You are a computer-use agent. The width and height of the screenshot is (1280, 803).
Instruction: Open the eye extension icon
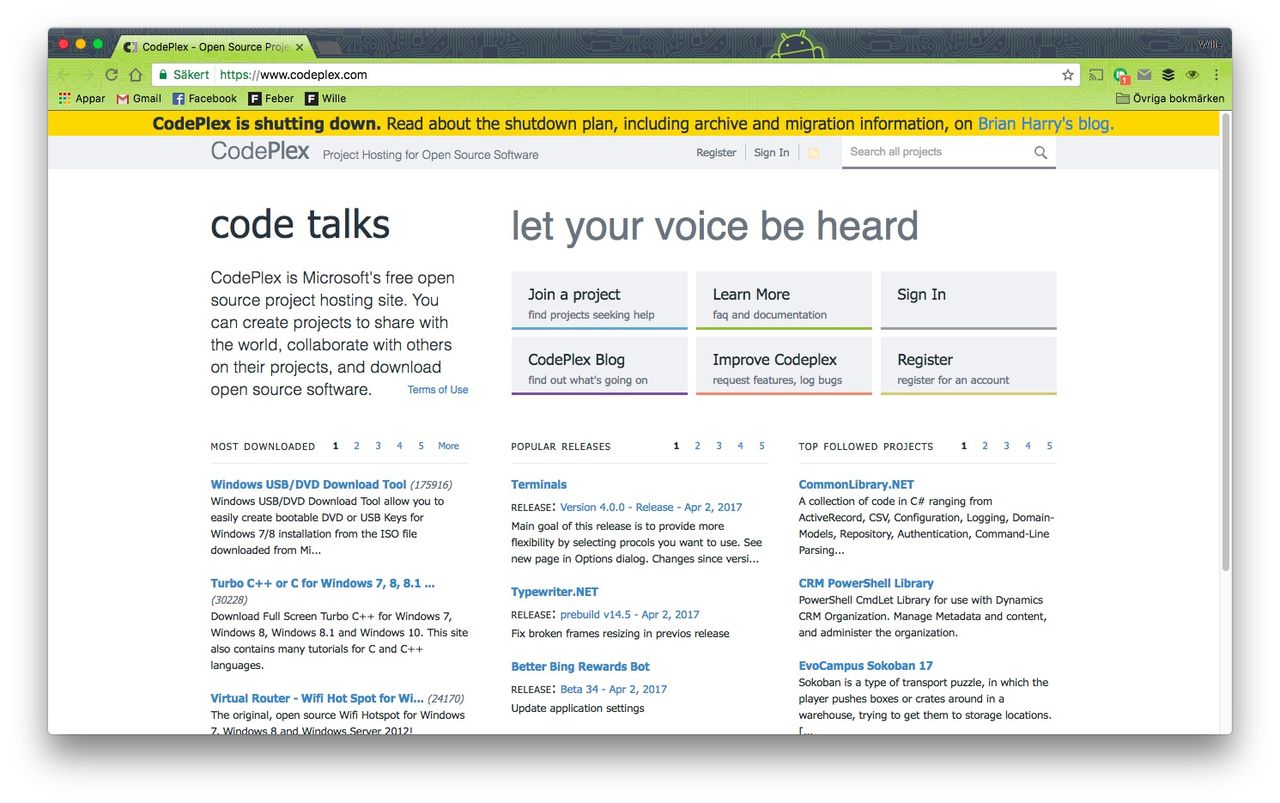click(x=1192, y=75)
